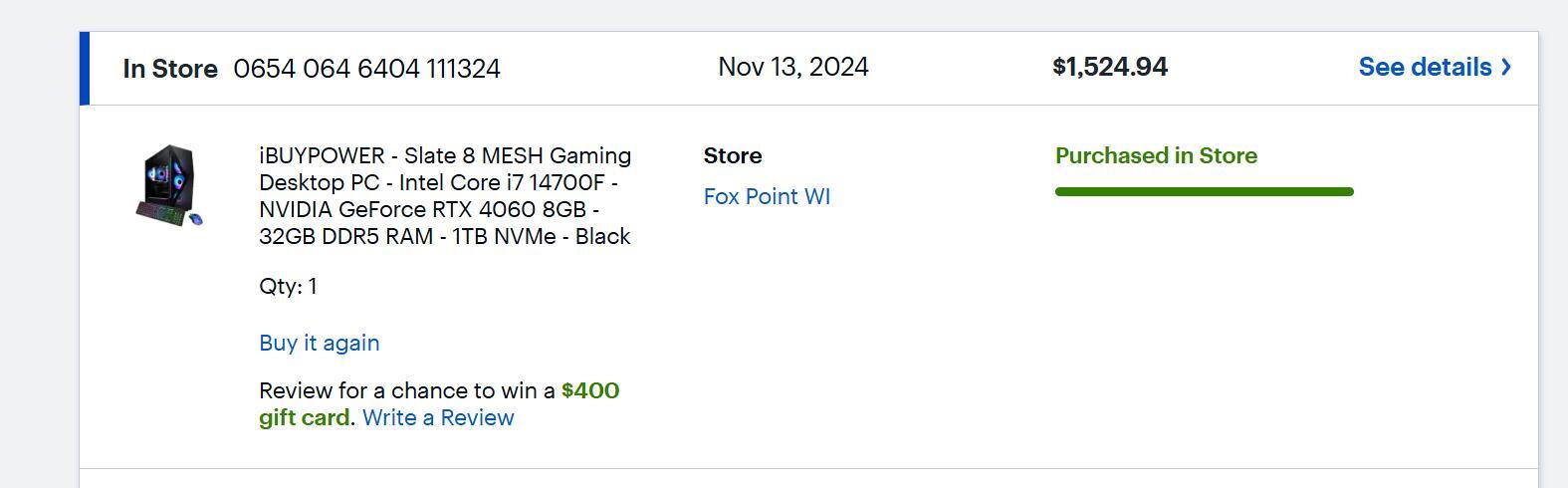This screenshot has height=488, width=1568.
Task: Click the '32GB DDR5 RAM - 1TB NVMe' title line
Action: pos(444,236)
